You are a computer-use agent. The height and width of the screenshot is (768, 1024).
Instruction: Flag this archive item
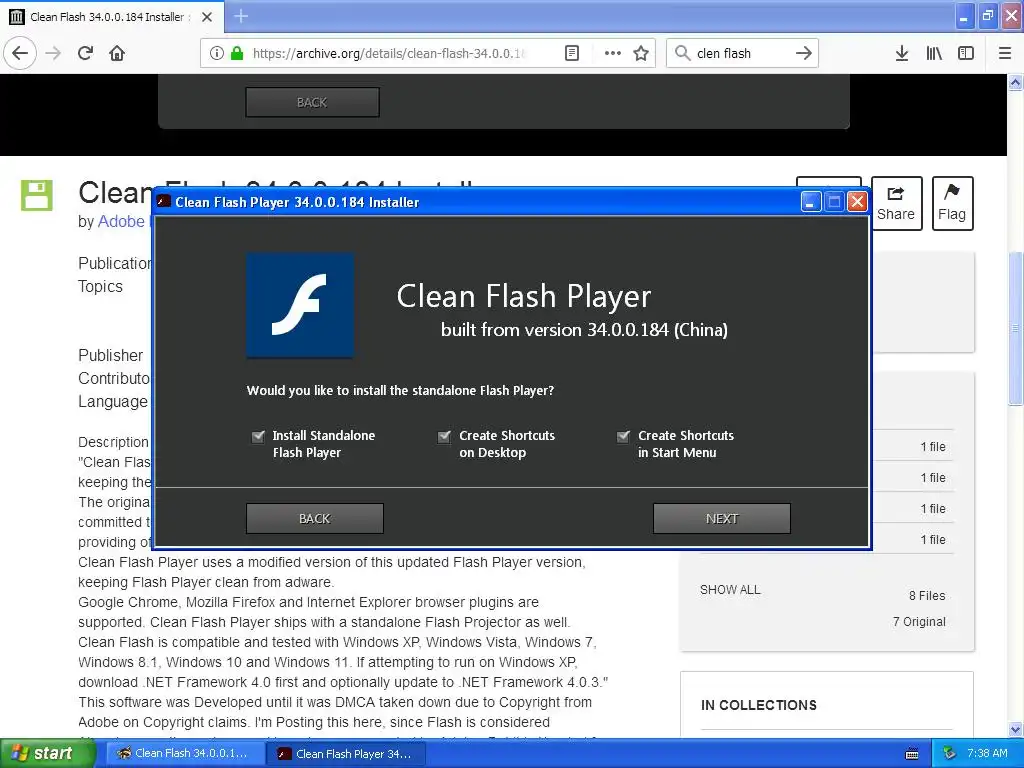coord(952,203)
